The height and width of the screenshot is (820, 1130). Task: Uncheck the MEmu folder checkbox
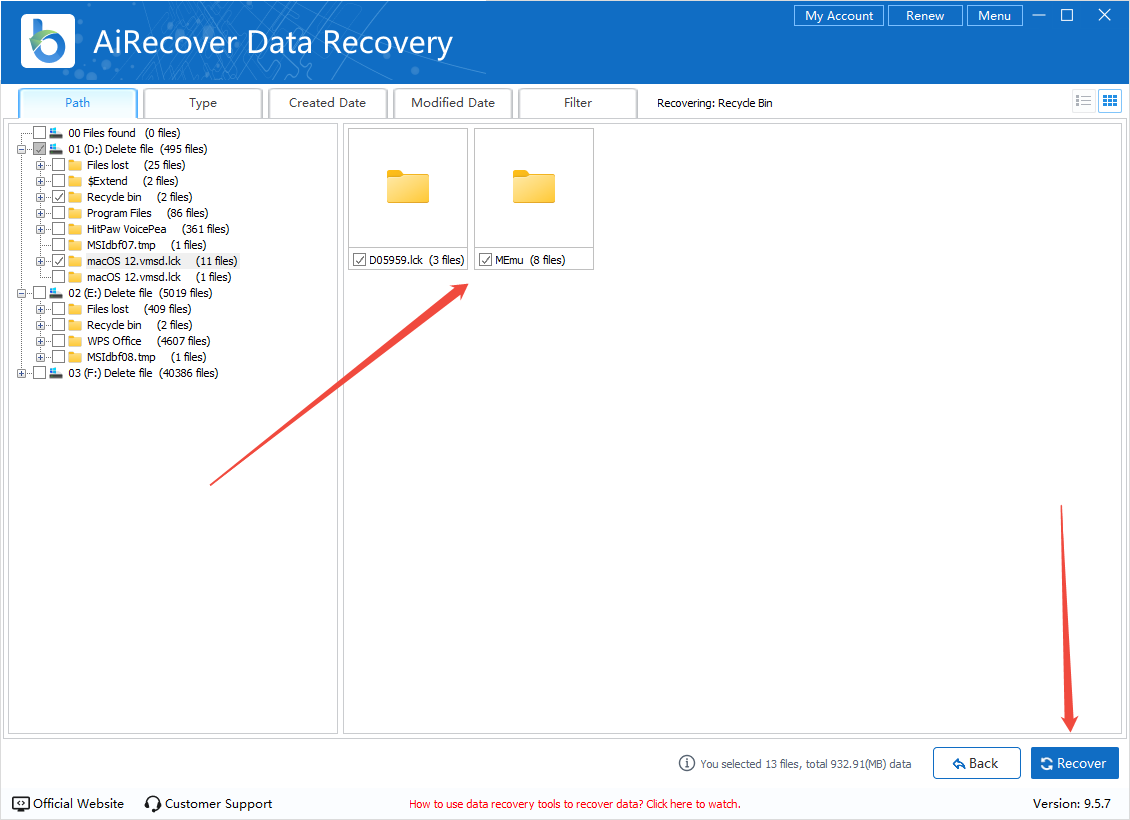pyautogui.click(x=486, y=260)
